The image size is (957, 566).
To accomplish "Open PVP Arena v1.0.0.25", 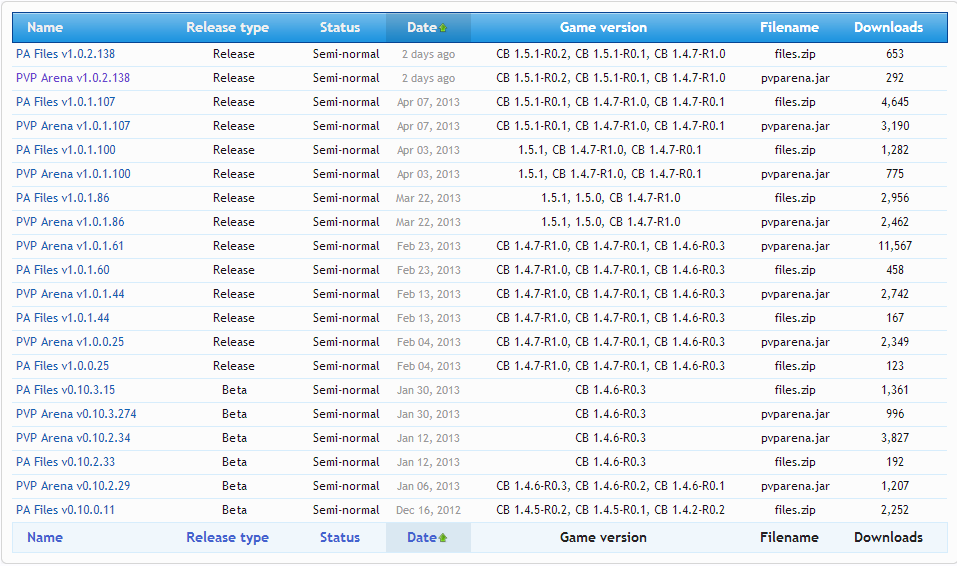I will (70, 342).
